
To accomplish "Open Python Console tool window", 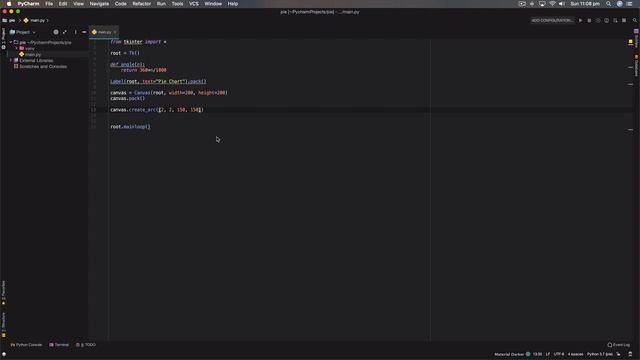I will (26, 345).
